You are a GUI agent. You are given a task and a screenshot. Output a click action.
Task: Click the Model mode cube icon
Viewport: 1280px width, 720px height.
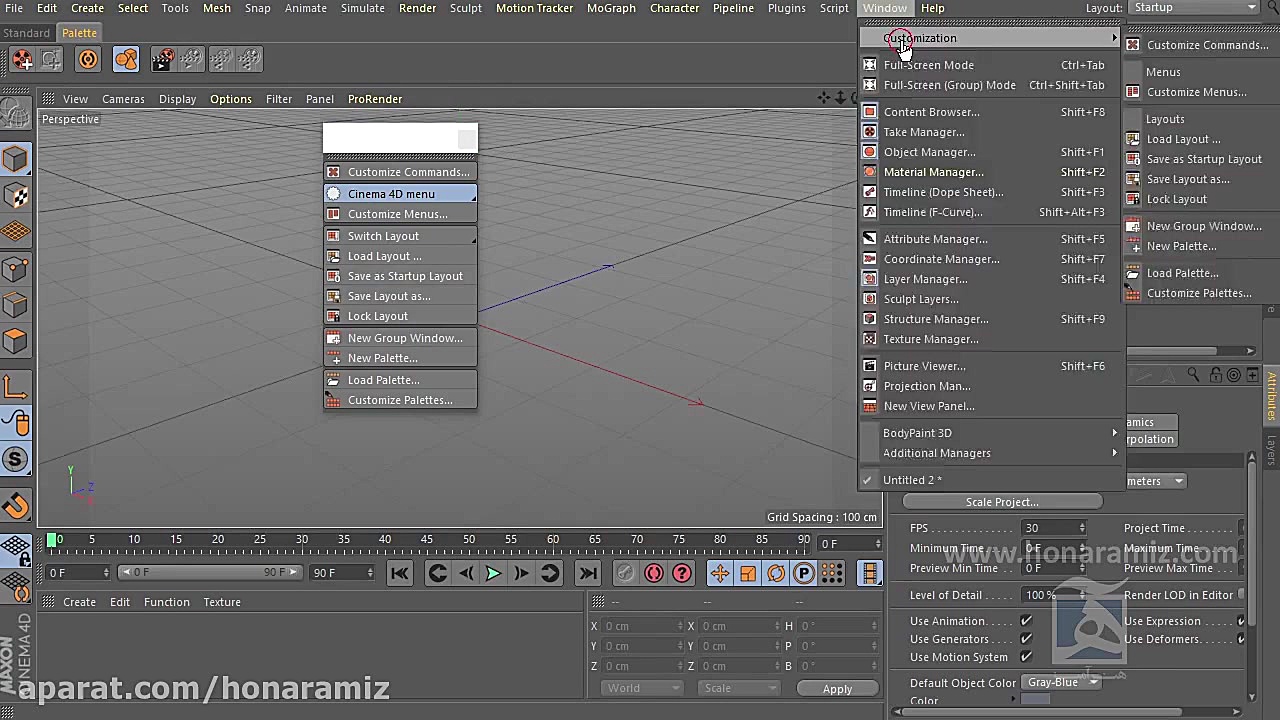coord(15,160)
